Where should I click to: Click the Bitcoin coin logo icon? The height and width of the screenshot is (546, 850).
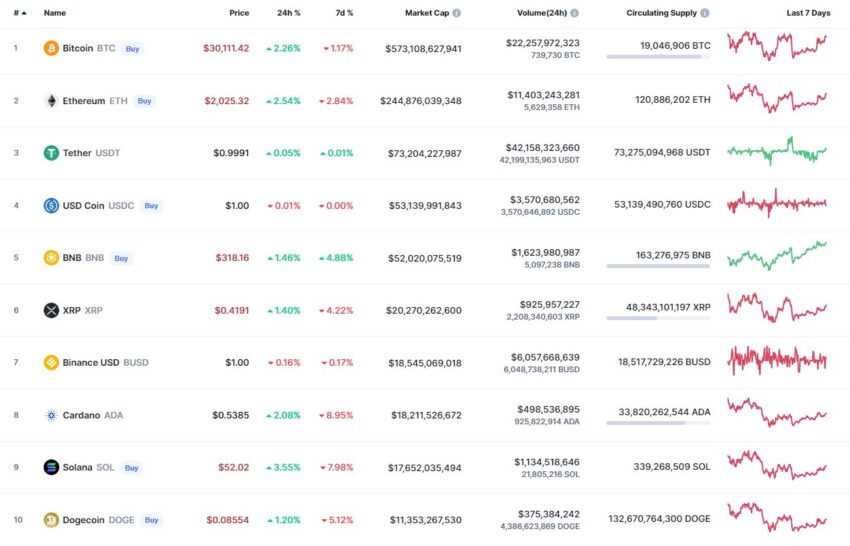[51, 48]
